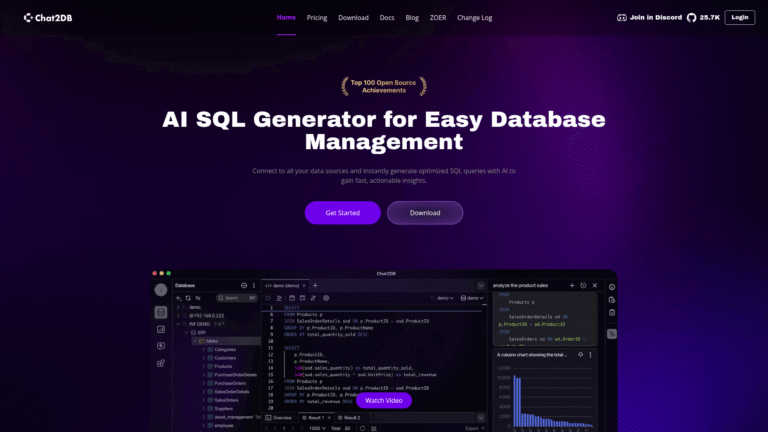Close the analyze the product sales panel

[595, 285]
